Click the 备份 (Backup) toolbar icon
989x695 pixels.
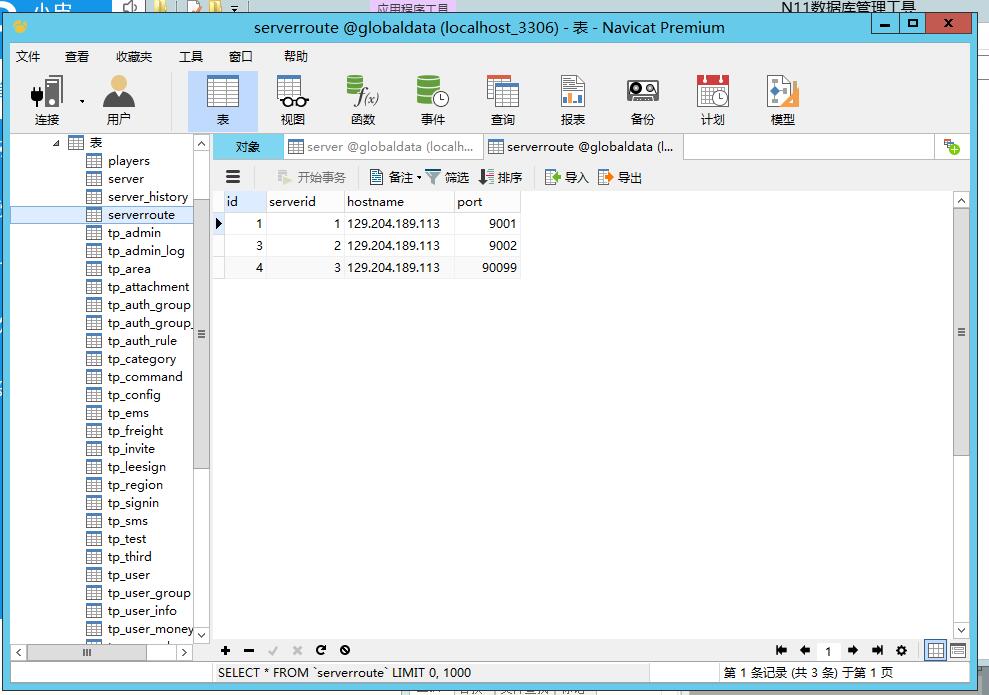[x=642, y=100]
